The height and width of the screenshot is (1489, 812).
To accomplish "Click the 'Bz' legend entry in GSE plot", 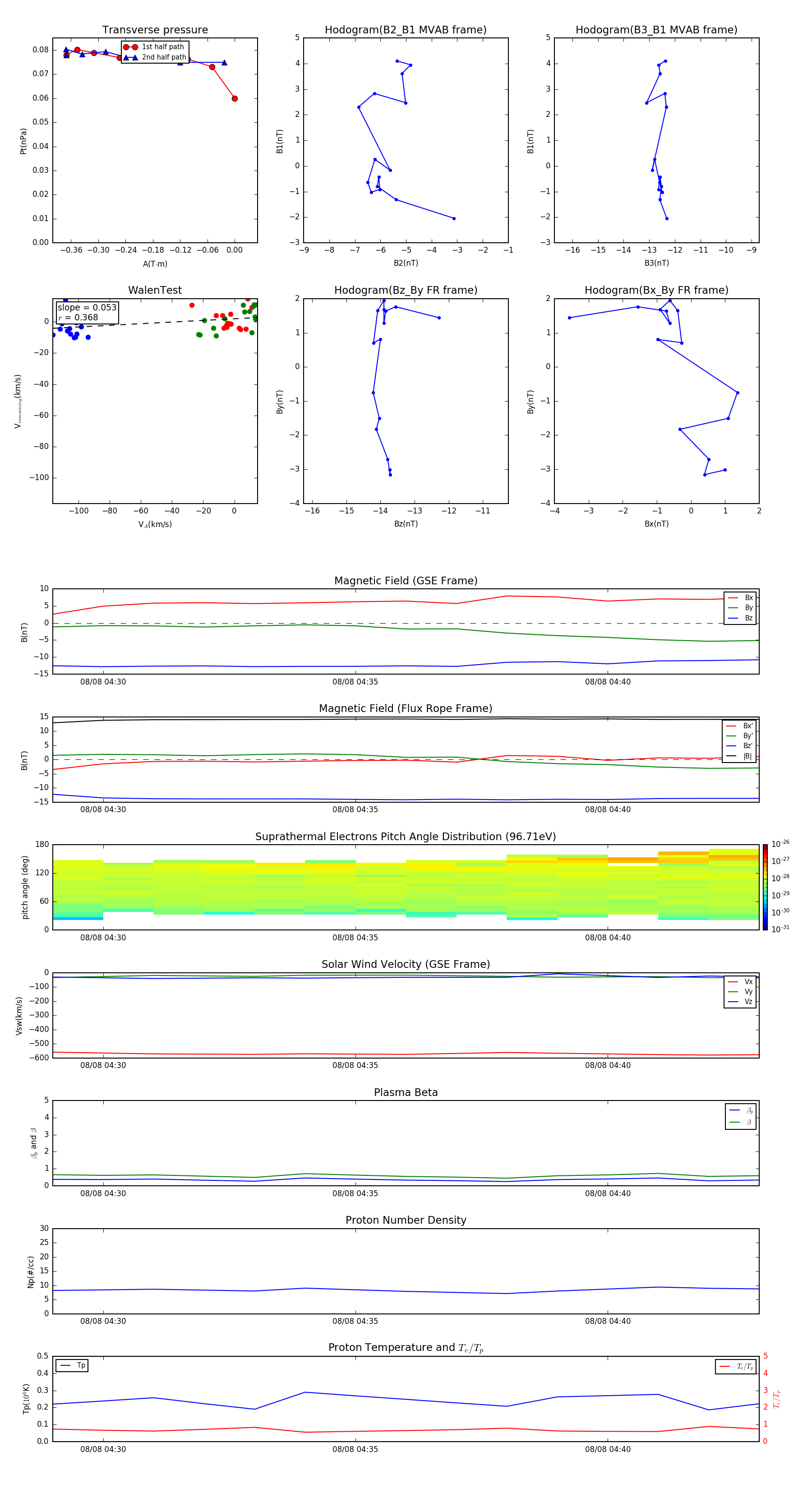I will [x=740, y=618].
